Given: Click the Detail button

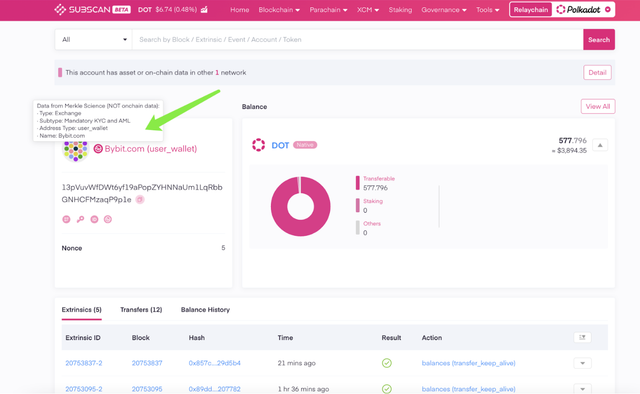Looking at the screenshot, I should [597, 73].
